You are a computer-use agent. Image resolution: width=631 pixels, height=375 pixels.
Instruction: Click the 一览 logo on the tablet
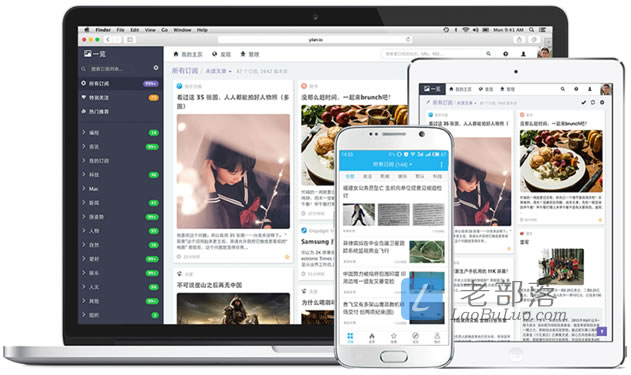[432, 89]
